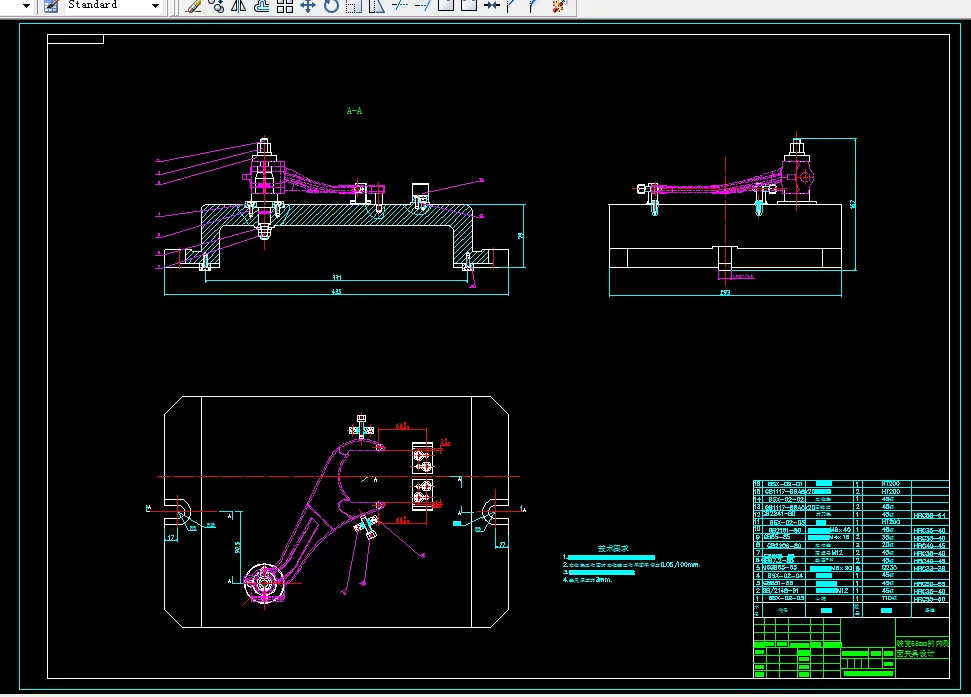
Task: Select the 90.5 vertical dimension in plan view
Action: [x=237, y=547]
